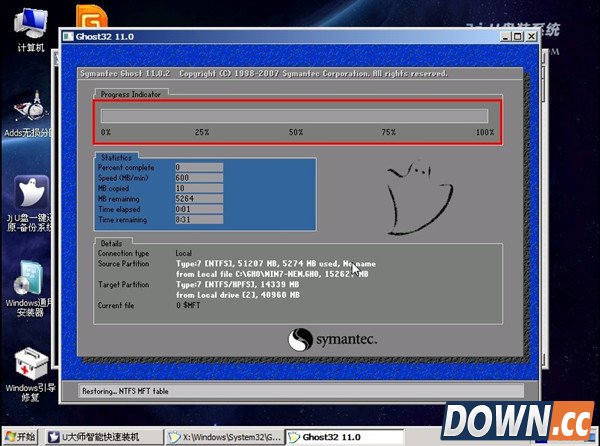The image size is (600, 446).
Task: Click the Ghost32 title bar icon
Action: click(68, 37)
